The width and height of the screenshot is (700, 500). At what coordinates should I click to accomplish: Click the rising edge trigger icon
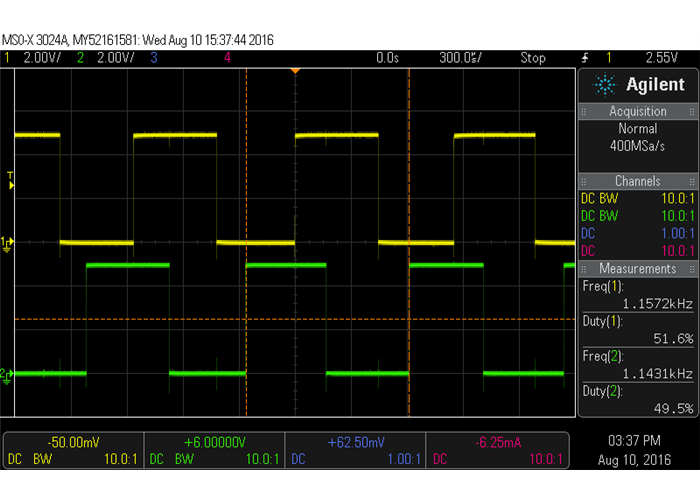click(585, 58)
